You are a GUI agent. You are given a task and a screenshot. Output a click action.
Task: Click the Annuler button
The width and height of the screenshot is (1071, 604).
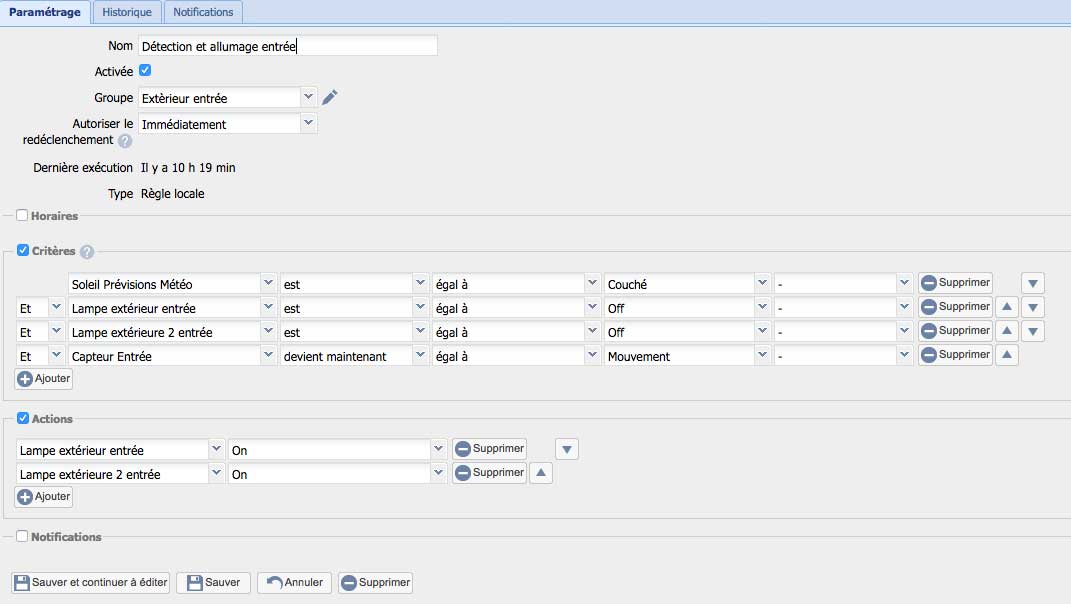point(294,582)
